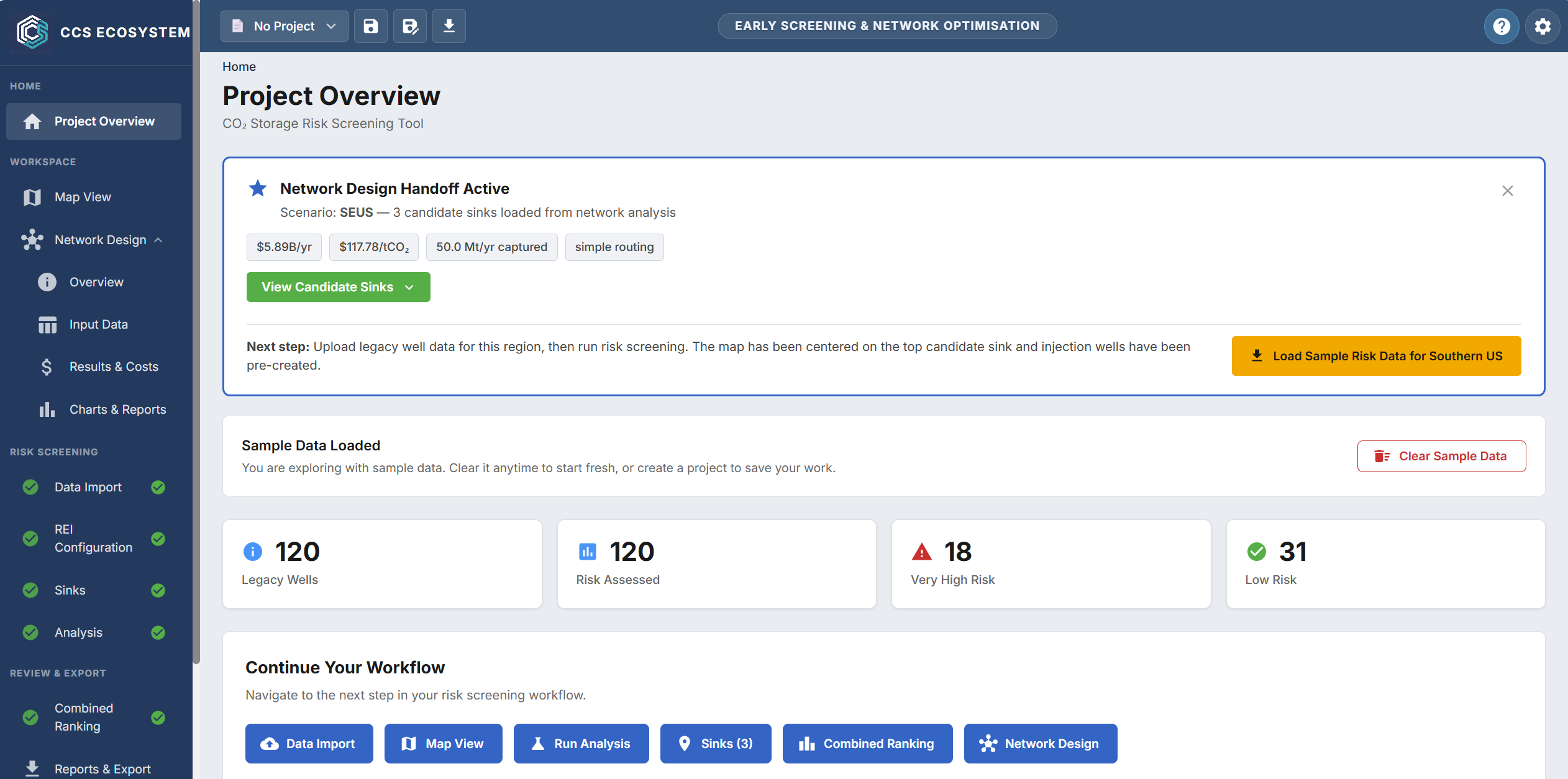
Task: Open the export/download tool in the top toolbar
Action: point(449,25)
